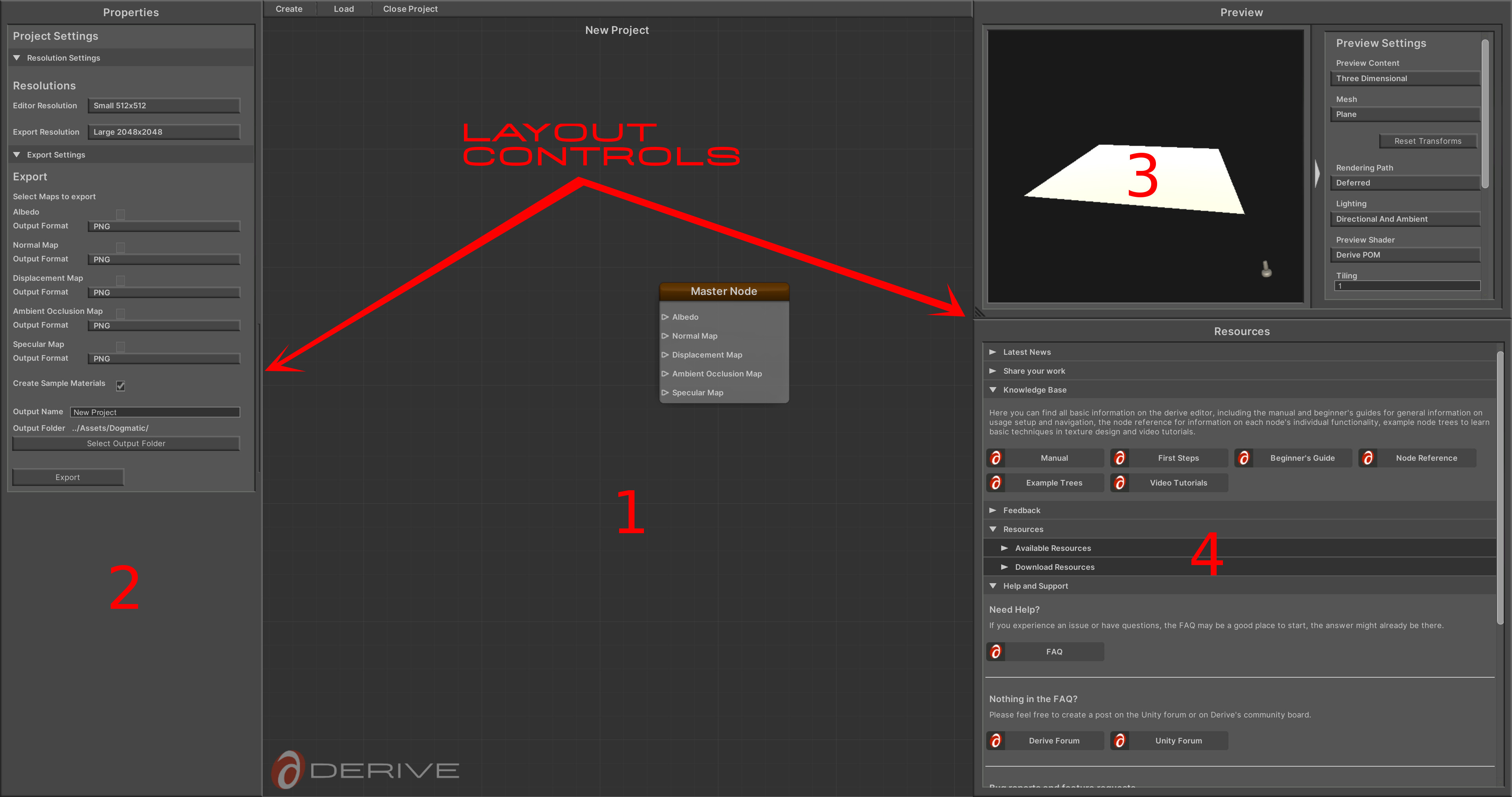Expand the Latest News section
Viewport: 1512px width, 797px height.
(993, 352)
